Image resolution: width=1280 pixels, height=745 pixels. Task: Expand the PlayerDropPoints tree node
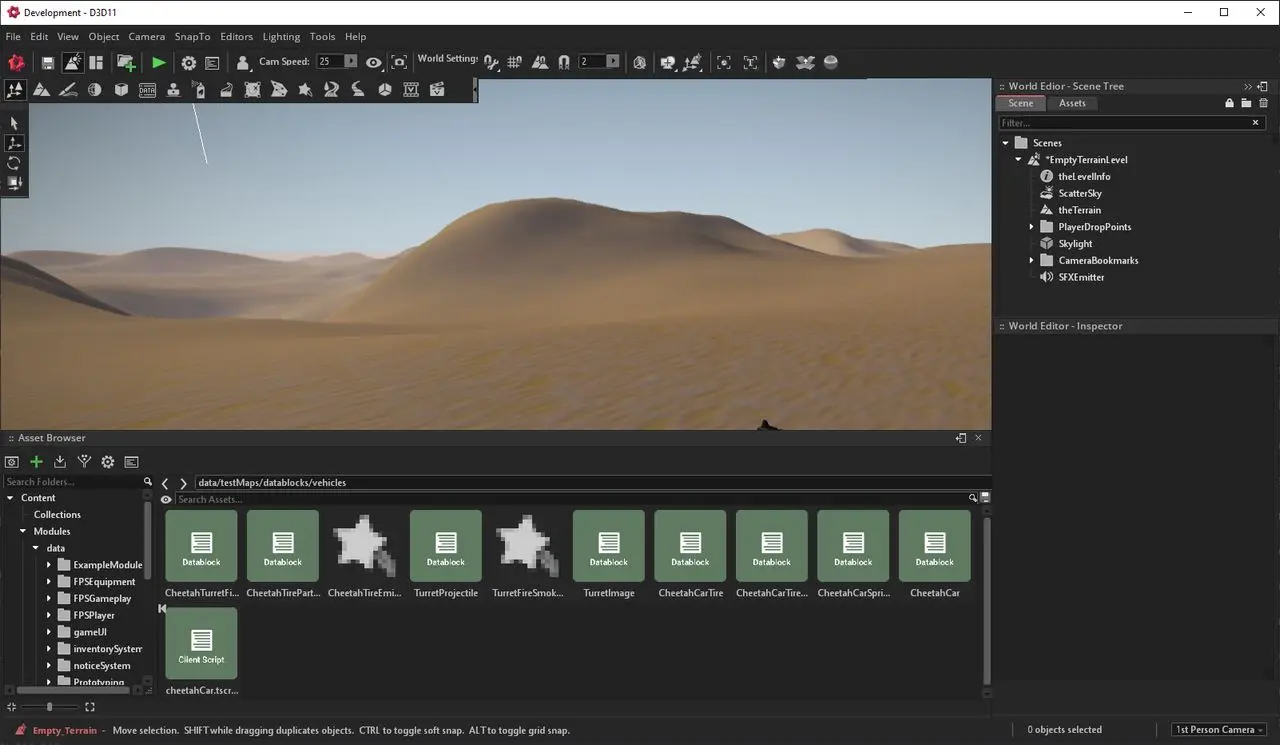(x=1032, y=227)
